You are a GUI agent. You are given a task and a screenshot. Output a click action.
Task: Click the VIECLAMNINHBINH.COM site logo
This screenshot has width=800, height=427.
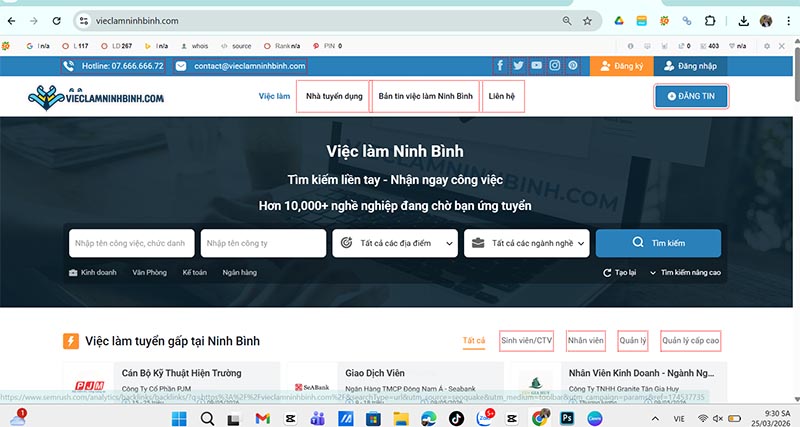pos(96,97)
